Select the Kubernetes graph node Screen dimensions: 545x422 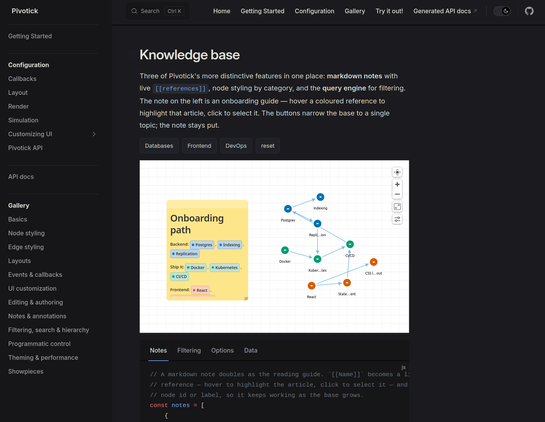click(317, 259)
